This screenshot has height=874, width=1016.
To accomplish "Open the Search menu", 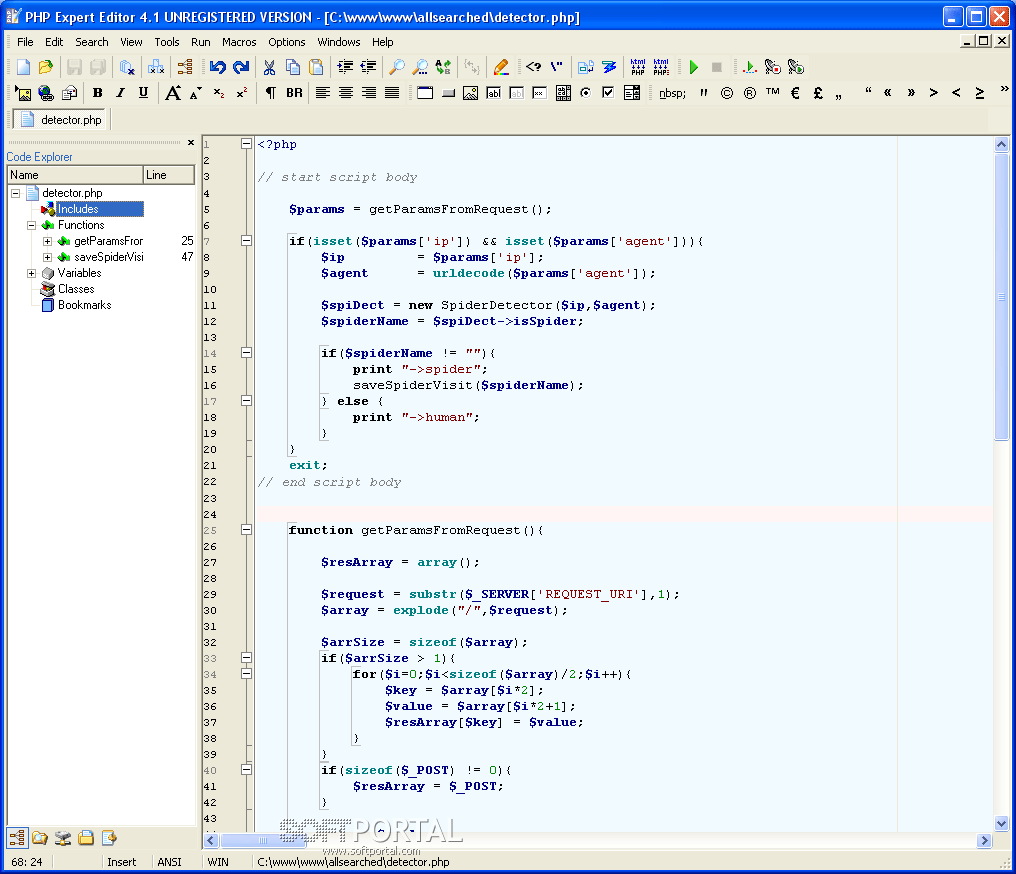I will click(x=91, y=42).
